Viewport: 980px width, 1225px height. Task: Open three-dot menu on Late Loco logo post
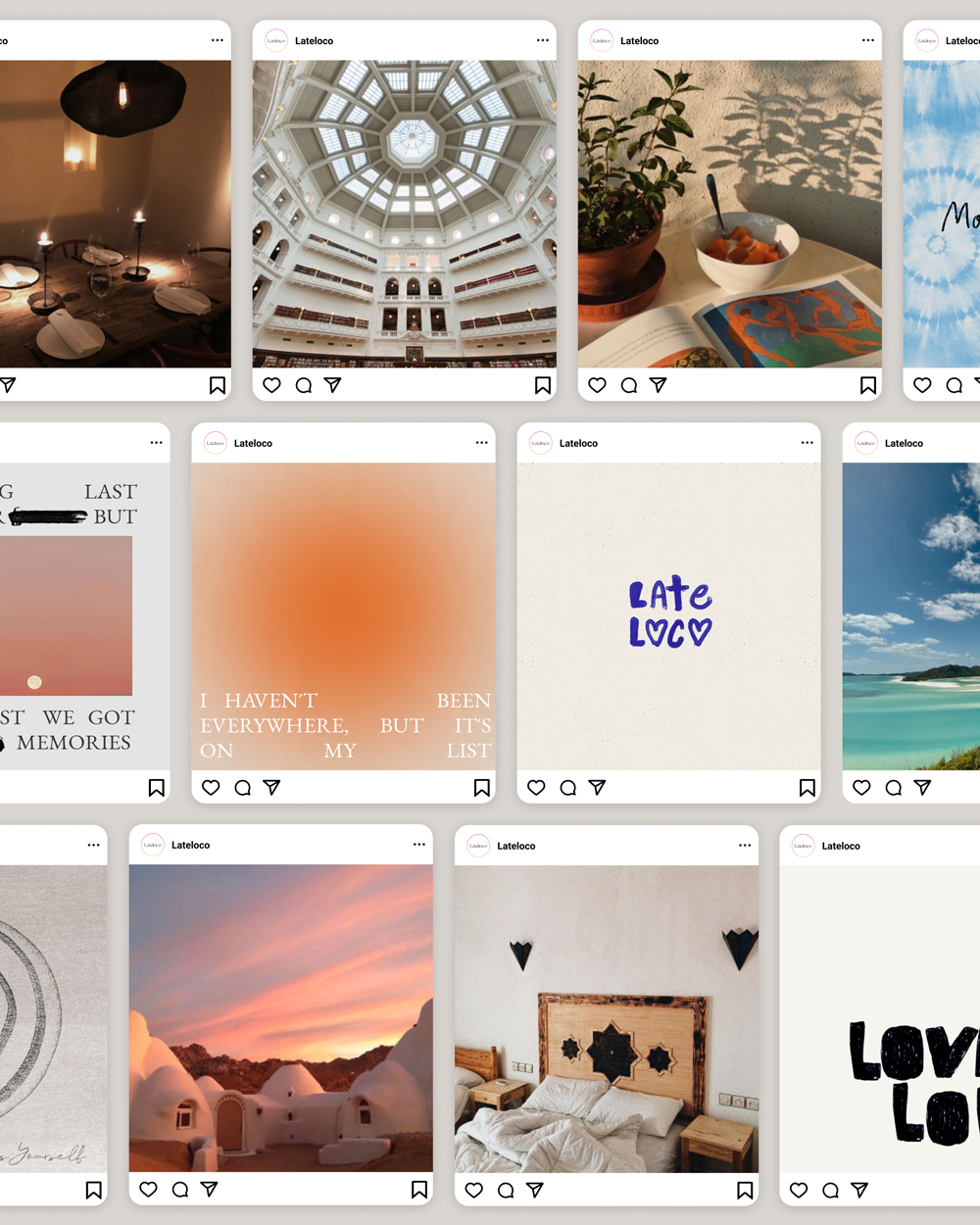[x=807, y=442]
